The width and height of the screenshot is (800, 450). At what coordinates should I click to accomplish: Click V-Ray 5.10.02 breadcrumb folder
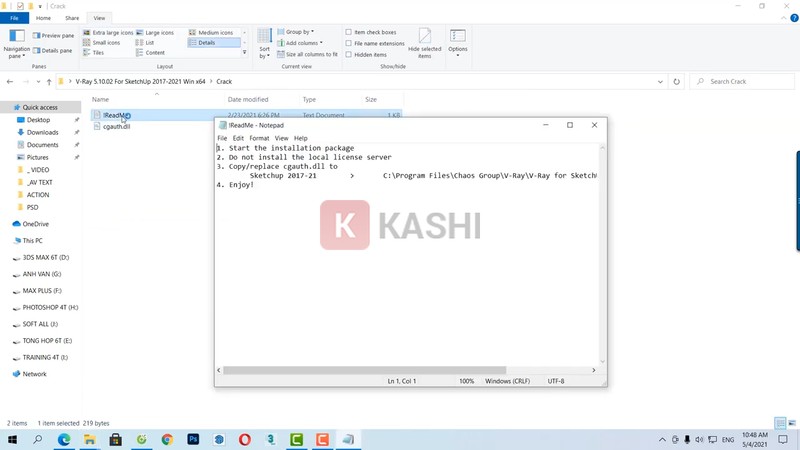click(x=140, y=82)
